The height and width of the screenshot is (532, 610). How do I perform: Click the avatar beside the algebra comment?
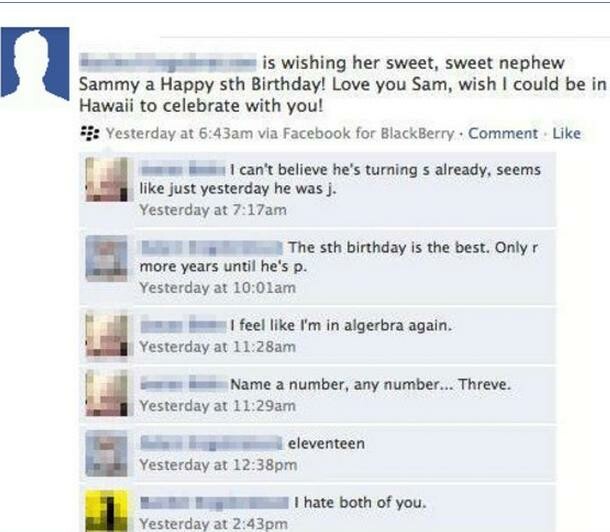coord(107,334)
